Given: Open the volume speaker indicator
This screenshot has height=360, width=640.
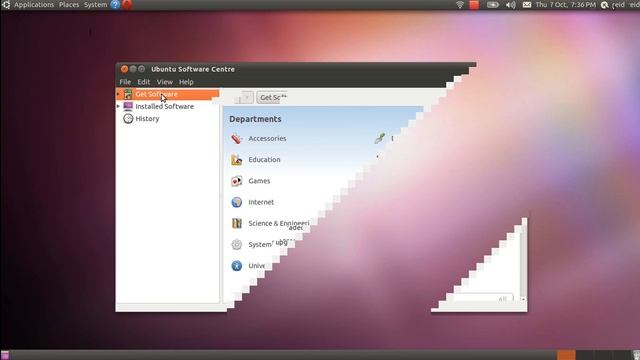Looking at the screenshot, I should (510, 5).
